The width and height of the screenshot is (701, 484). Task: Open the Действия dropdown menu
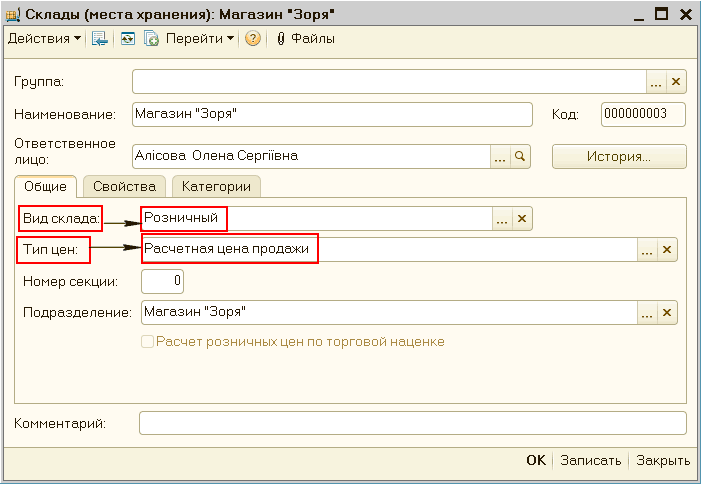click(x=44, y=39)
